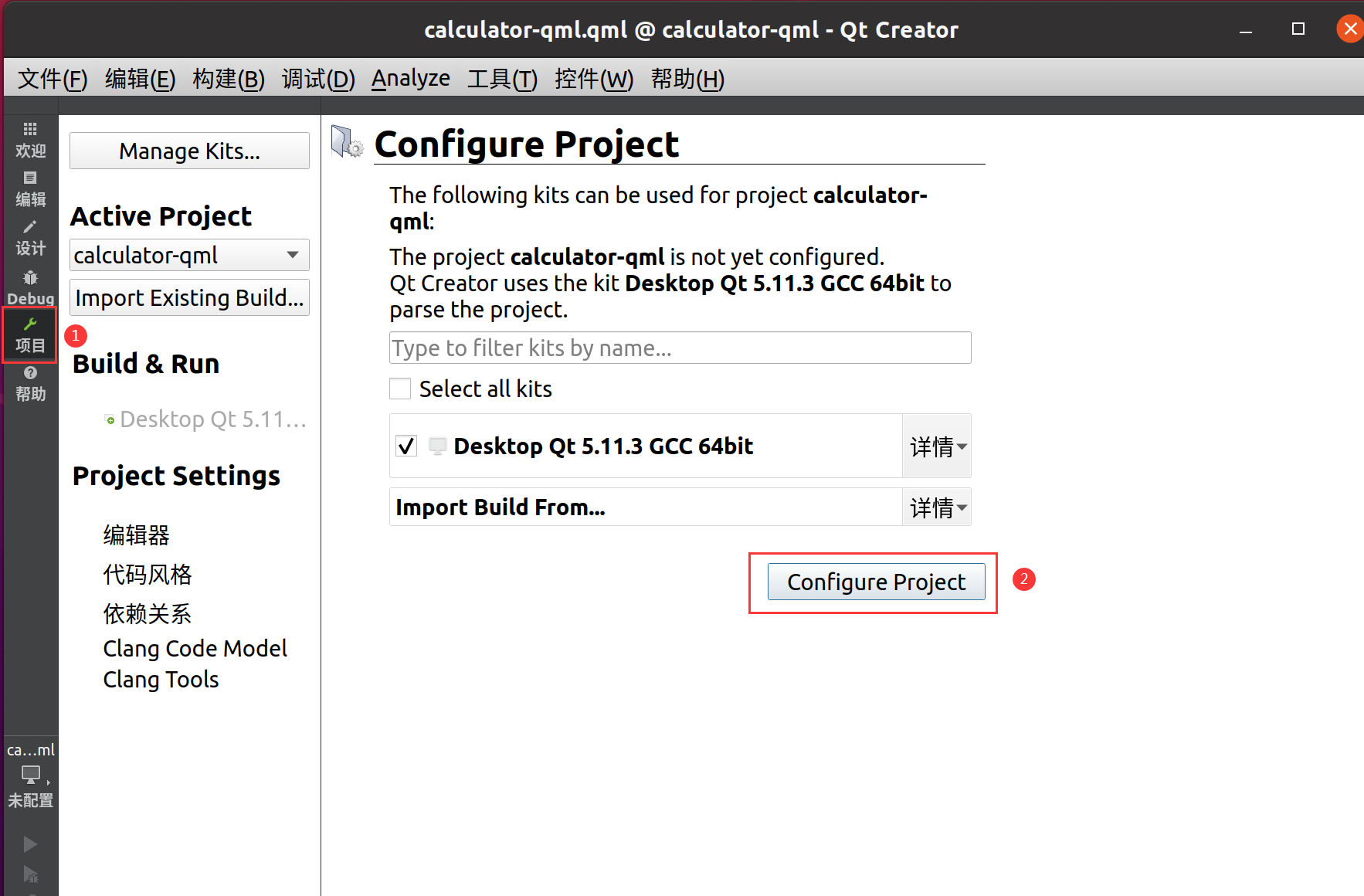
Task: Open Projects (项目) mode
Action: [30, 334]
